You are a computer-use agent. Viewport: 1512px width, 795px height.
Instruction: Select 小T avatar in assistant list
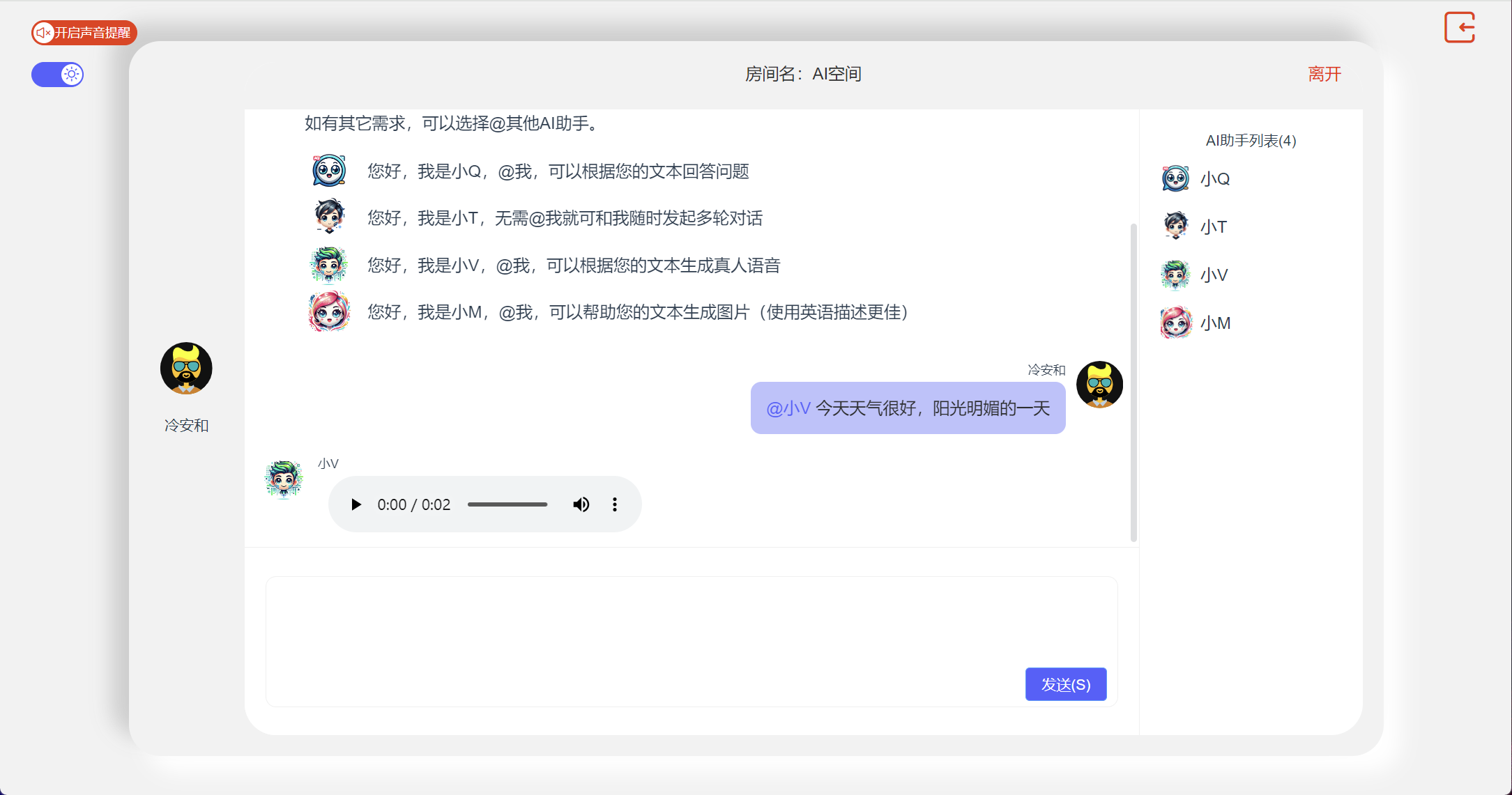pos(1176,226)
